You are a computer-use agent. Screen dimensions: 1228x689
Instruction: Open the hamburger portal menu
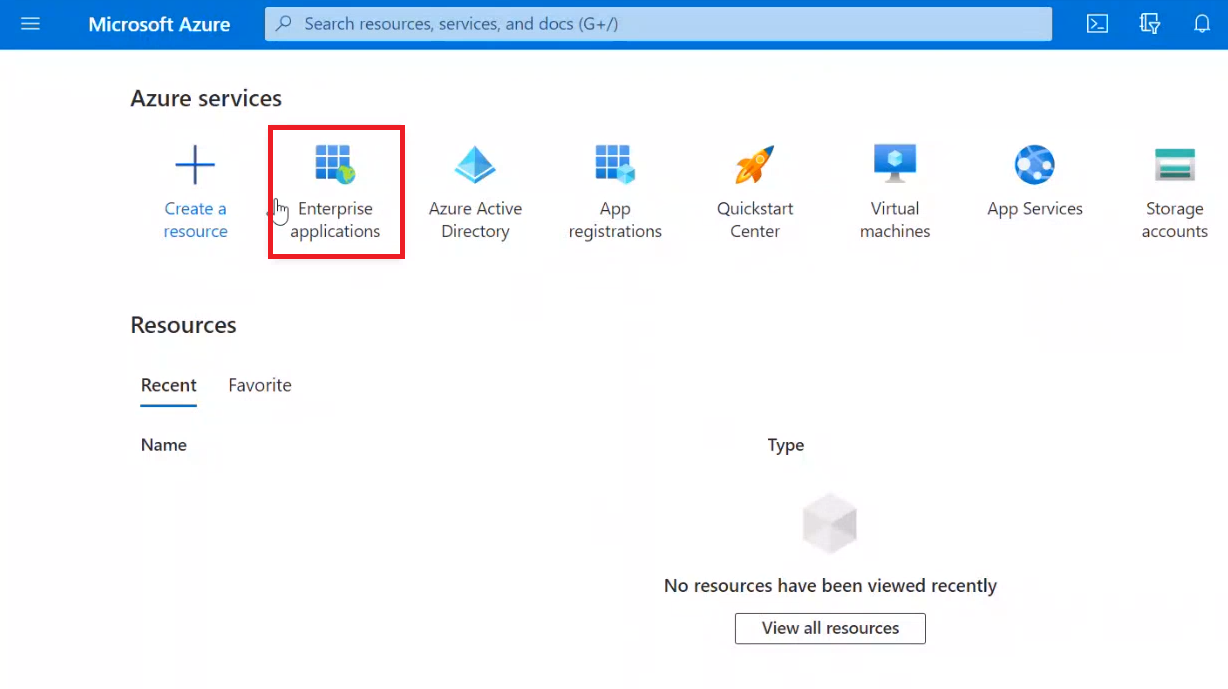pyautogui.click(x=30, y=24)
